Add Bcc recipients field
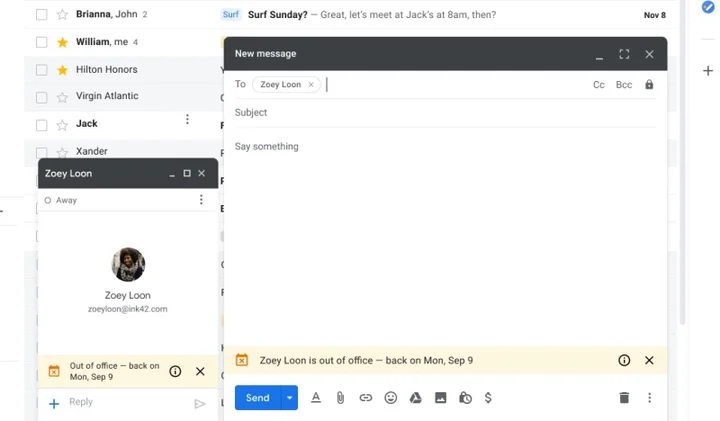The width and height of the screenshot is (720, 421). tap(624, 85)
